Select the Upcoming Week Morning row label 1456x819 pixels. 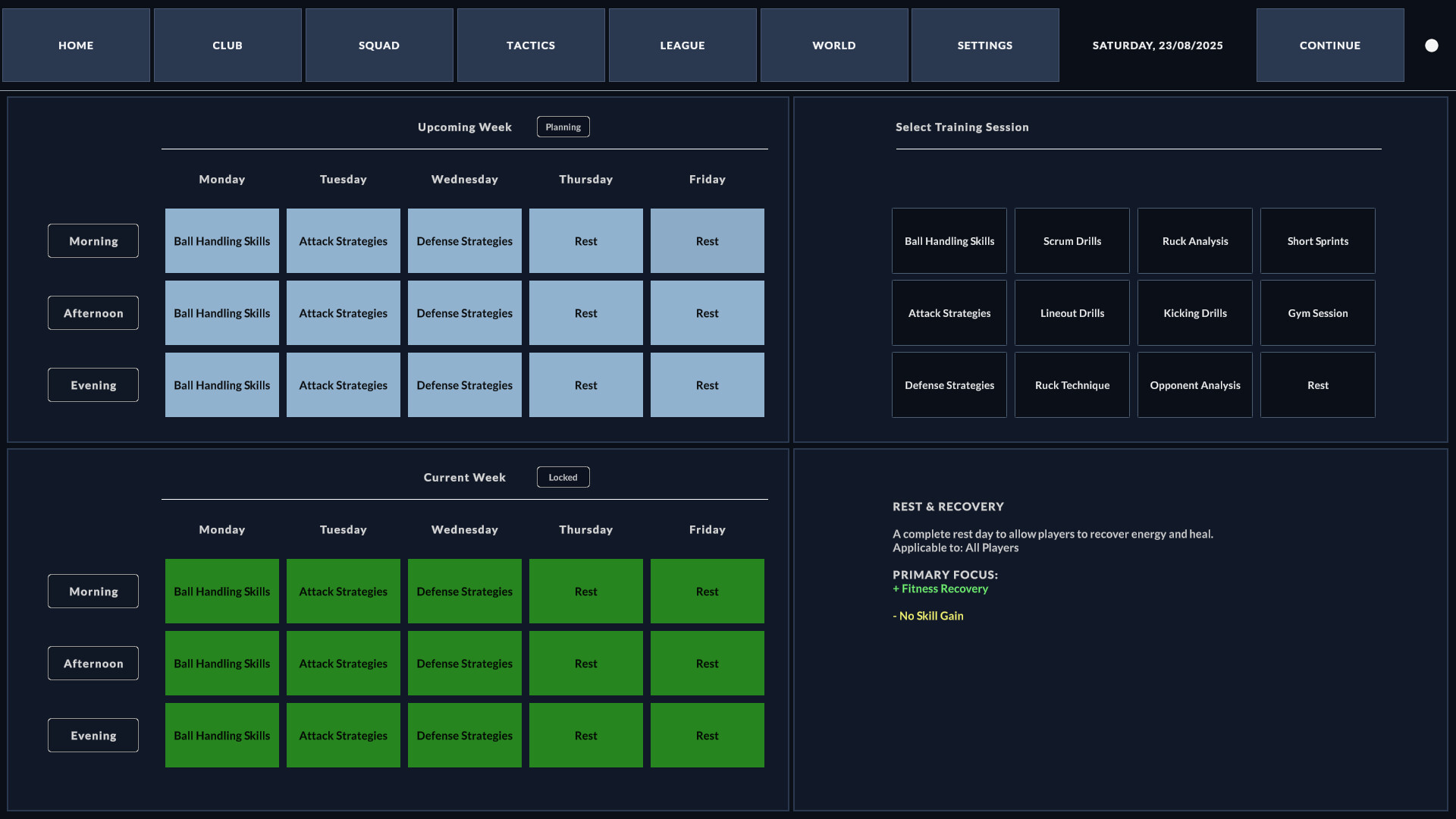coord(93,241)
